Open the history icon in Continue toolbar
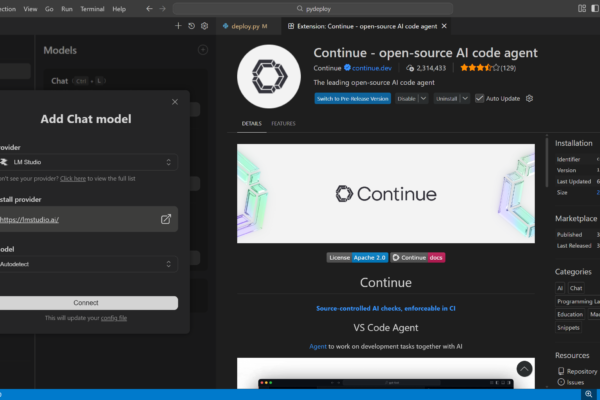 (x=191, y=26)
